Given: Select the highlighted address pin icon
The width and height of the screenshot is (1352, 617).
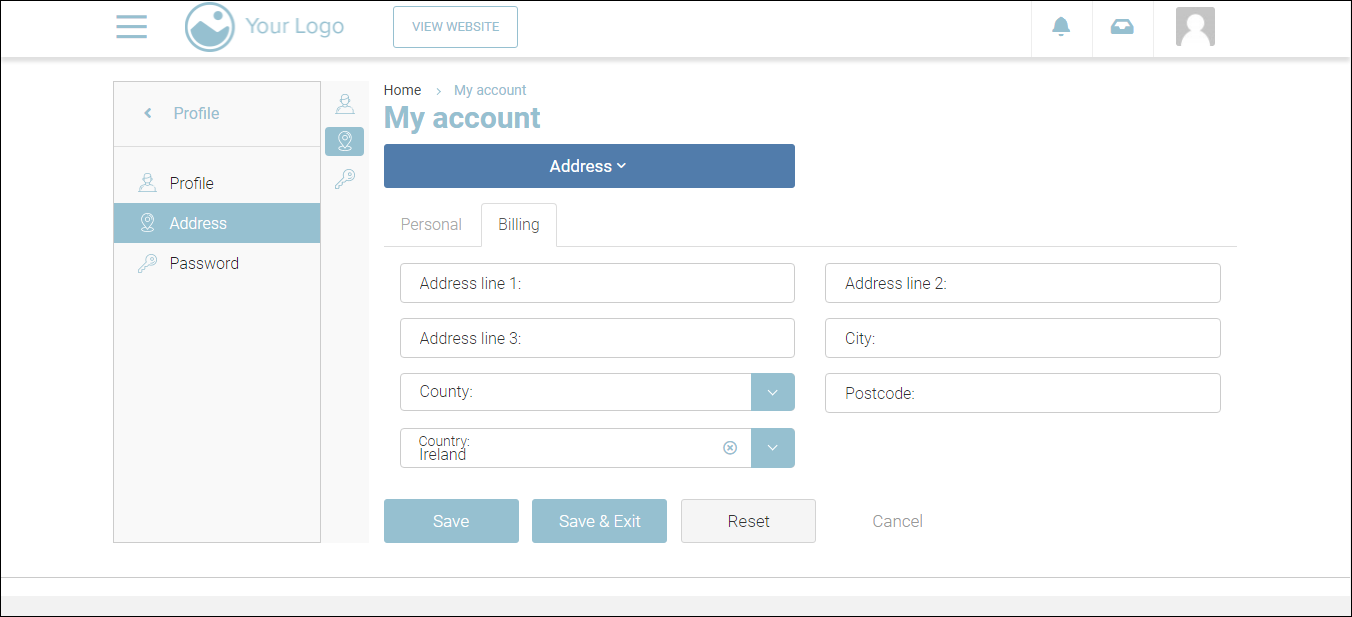Looking at the screenshot, I should click(344, 141).
